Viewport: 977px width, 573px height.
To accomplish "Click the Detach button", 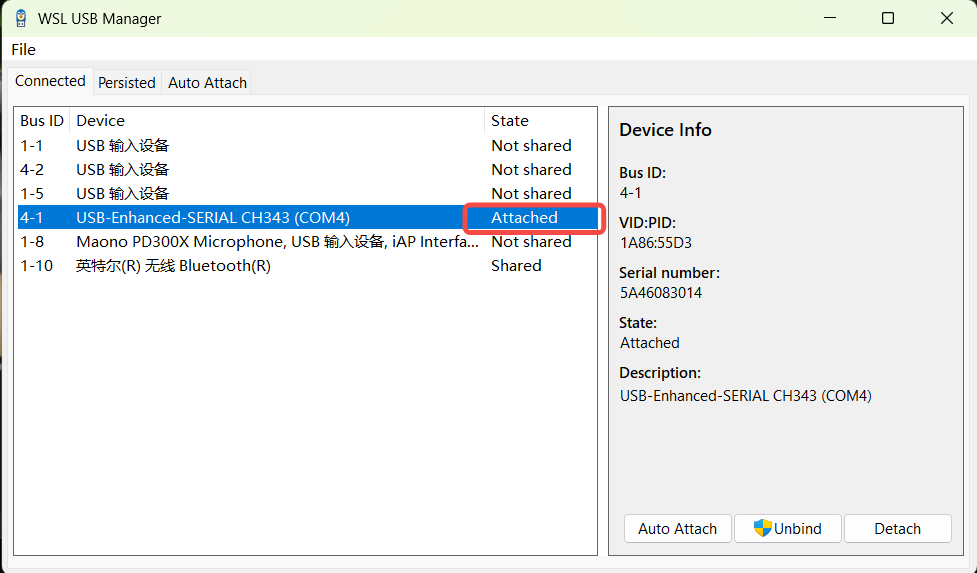I will pos(897,529).
